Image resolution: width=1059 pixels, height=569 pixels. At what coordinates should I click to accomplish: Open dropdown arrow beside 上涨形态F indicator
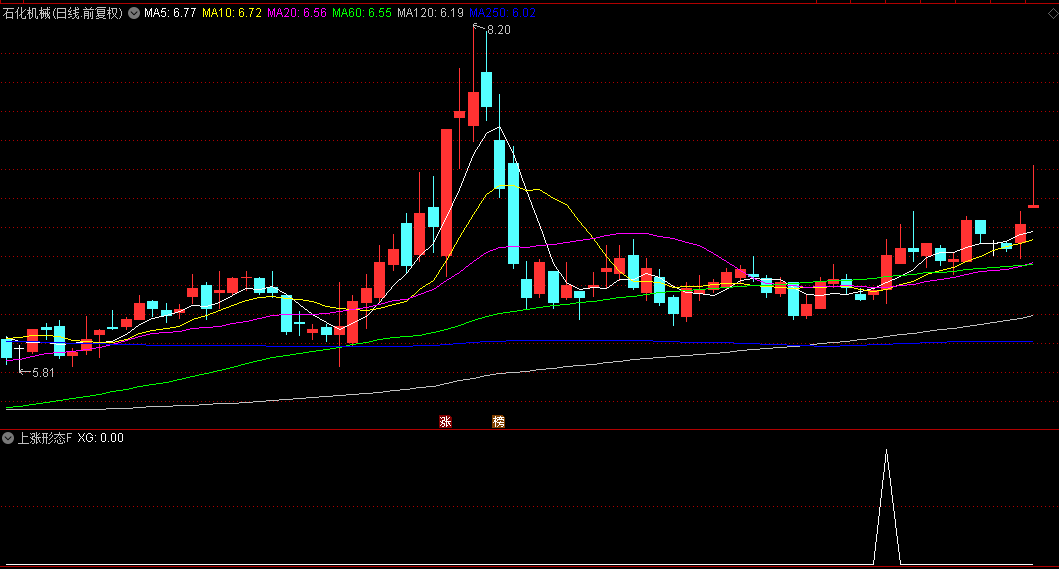click(8, 438)
